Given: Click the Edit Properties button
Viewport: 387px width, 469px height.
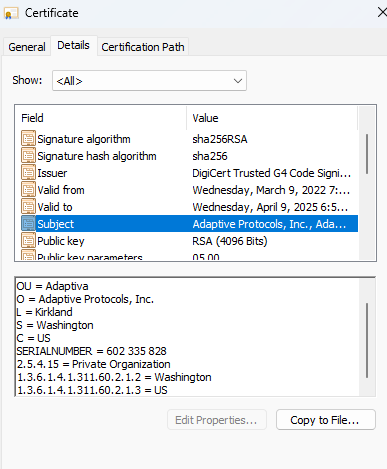Looking at the screenshot, I should point(217,420).
